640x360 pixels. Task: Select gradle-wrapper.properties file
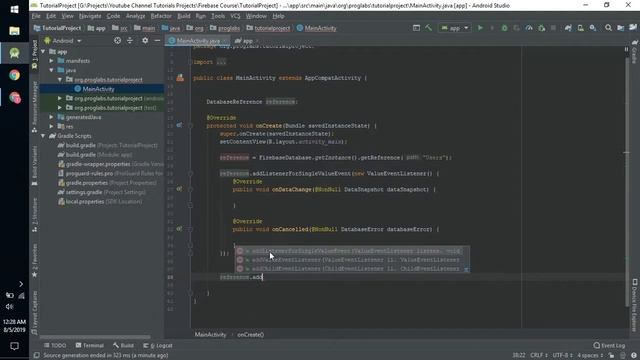[x=110, y=164]
